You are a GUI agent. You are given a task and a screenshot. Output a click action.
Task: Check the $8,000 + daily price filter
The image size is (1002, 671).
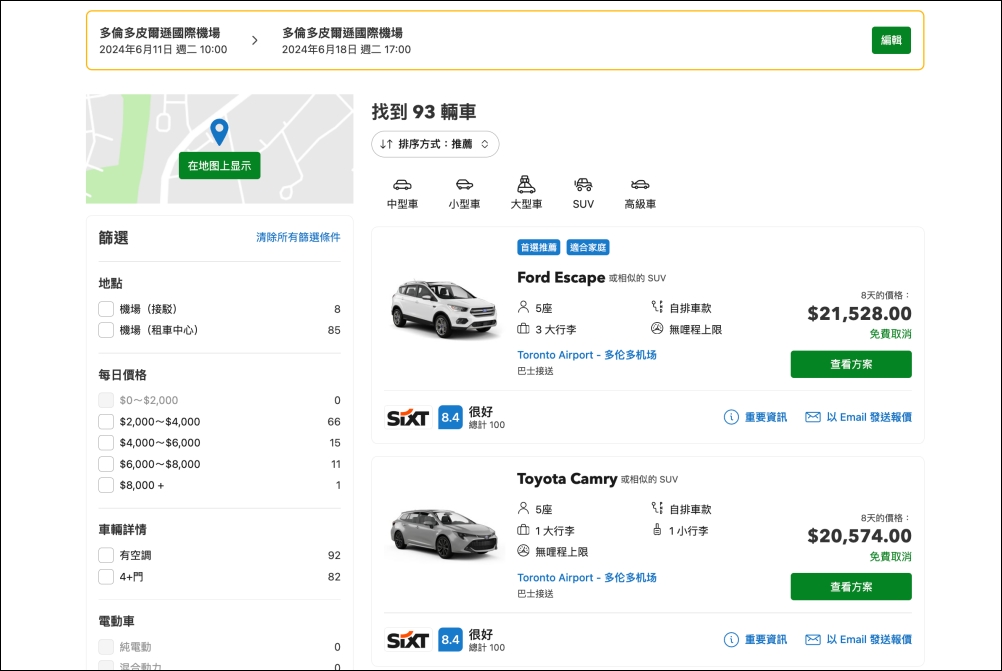pyautogui.click(x=106, y=486)
